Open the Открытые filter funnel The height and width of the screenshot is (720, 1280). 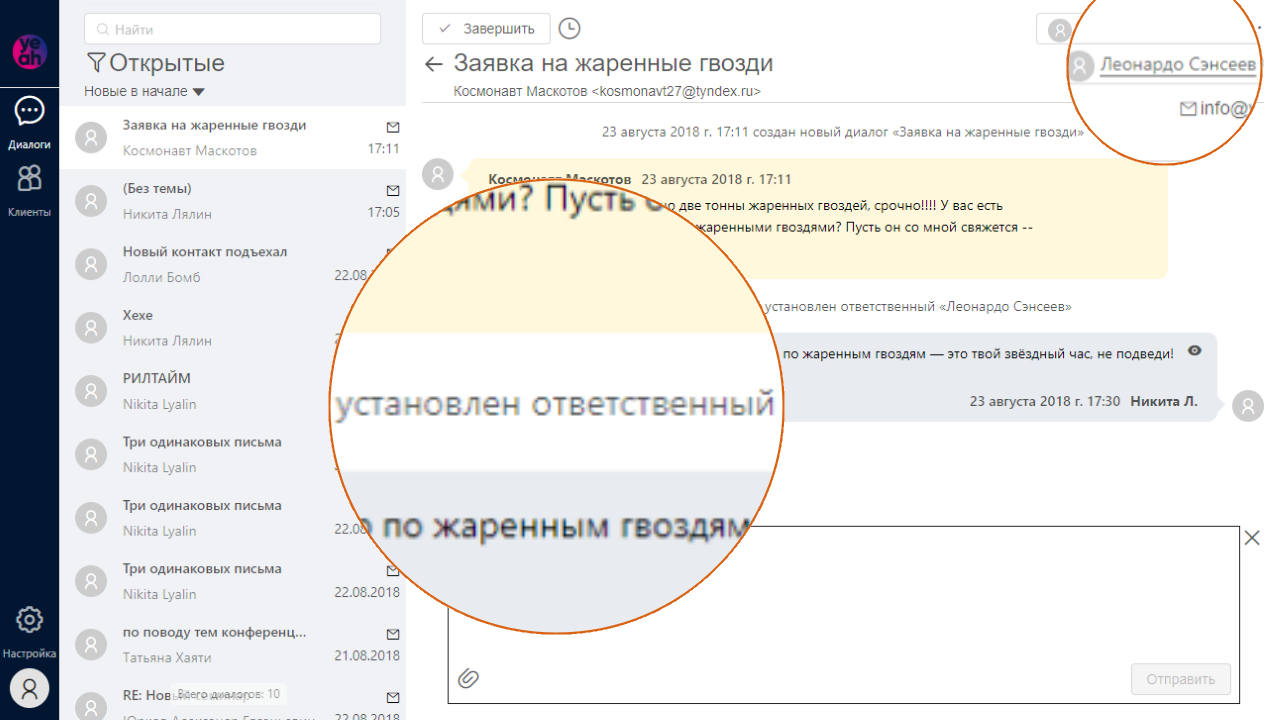point(96,63)
